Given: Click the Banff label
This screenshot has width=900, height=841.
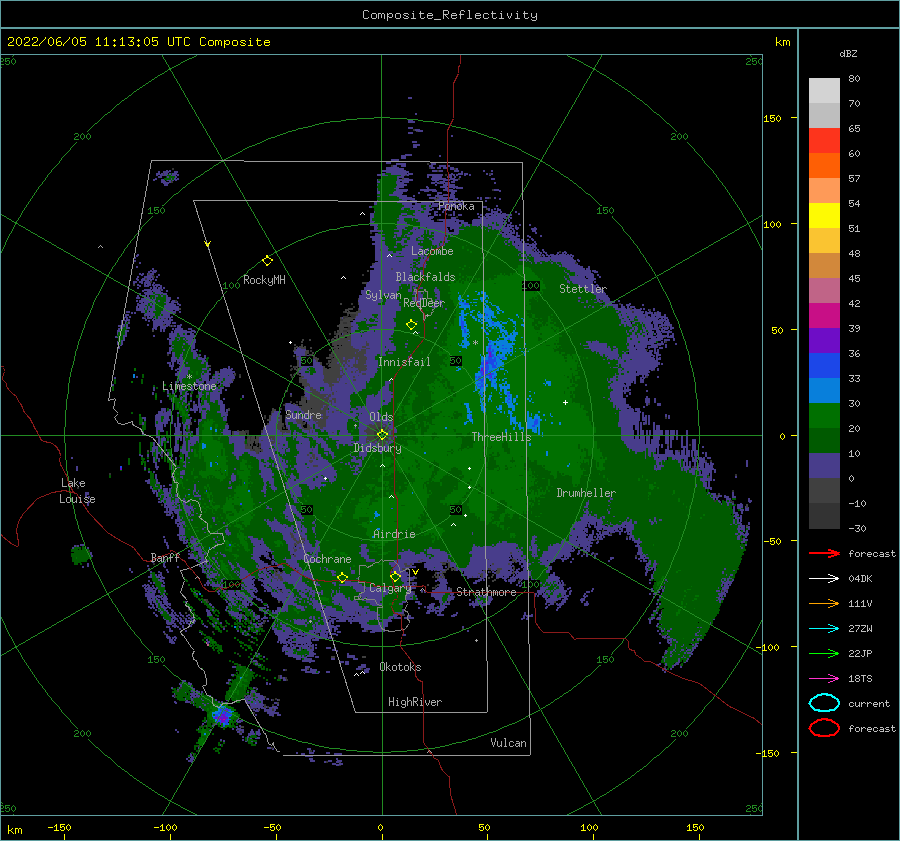Looking at the screenshot, I should tap(165, 557).
